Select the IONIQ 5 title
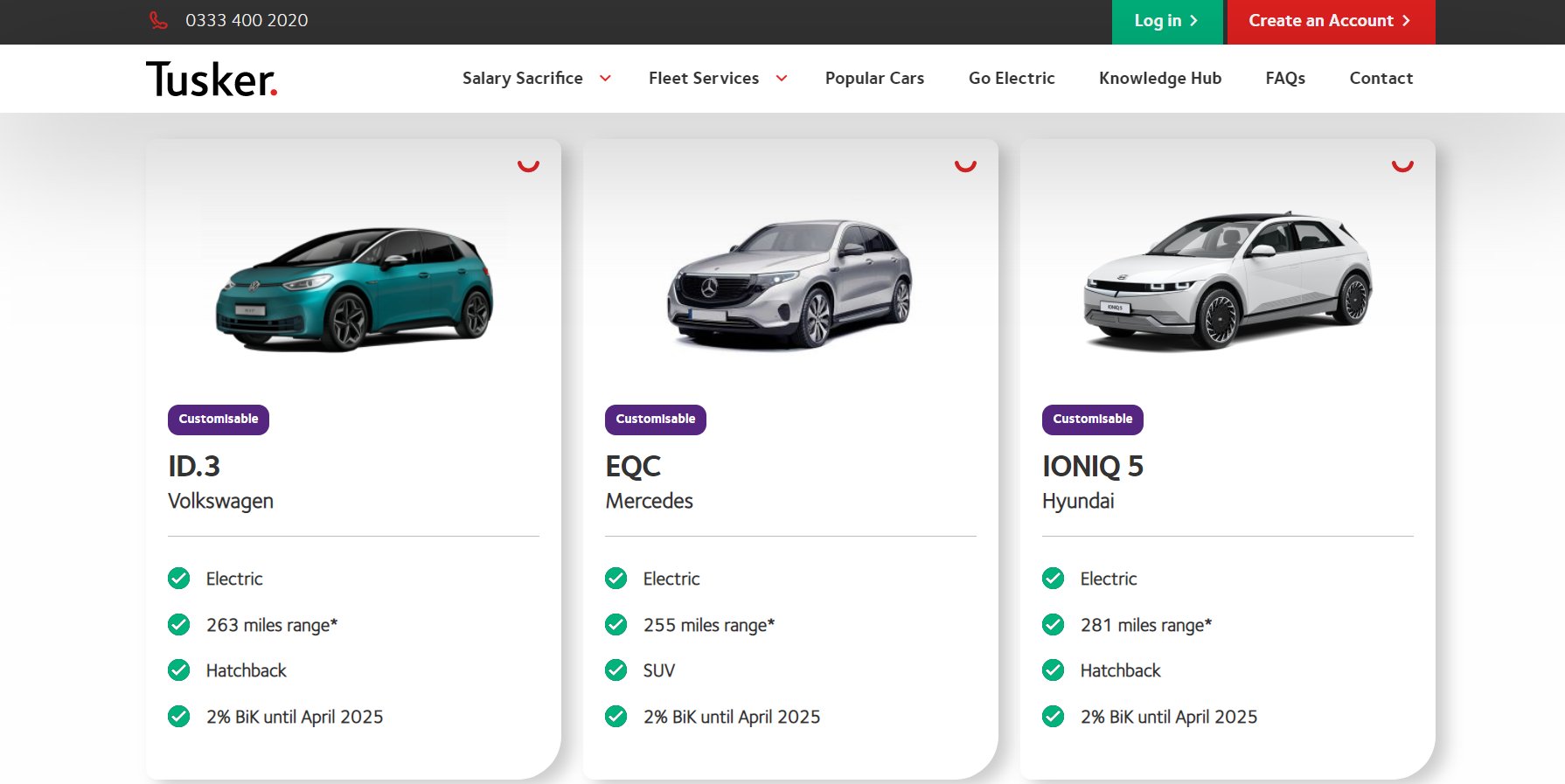This screenshot has height=784, width=1565. (1093, 467)
